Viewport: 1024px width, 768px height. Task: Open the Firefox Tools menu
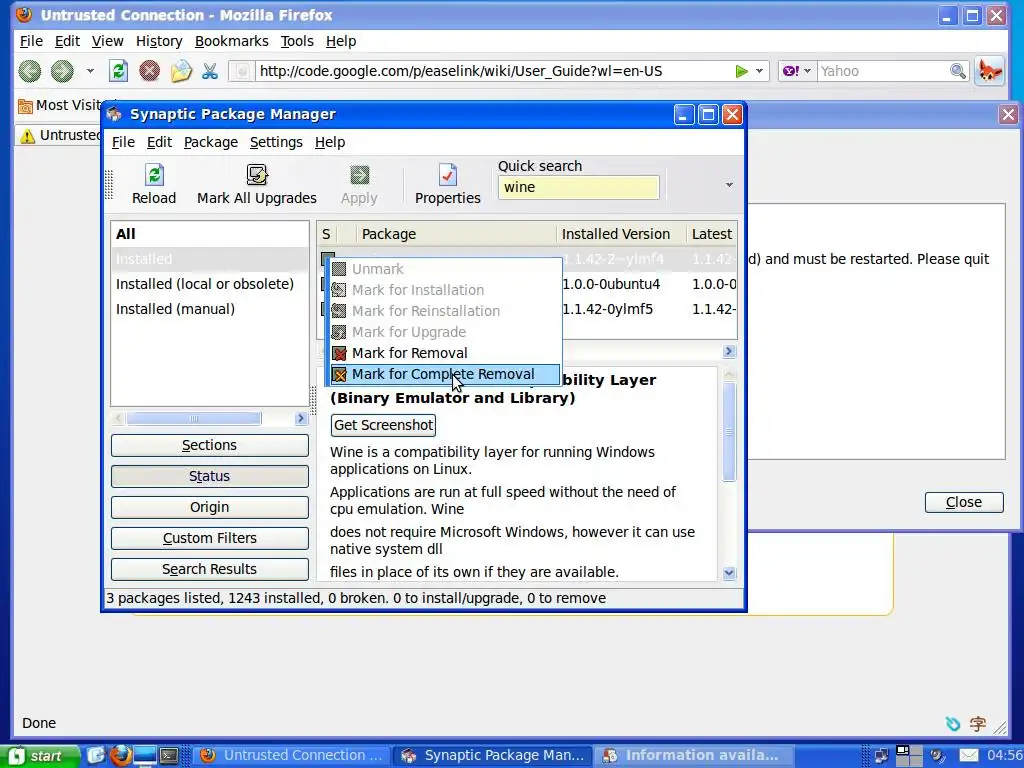pos(297,41)
